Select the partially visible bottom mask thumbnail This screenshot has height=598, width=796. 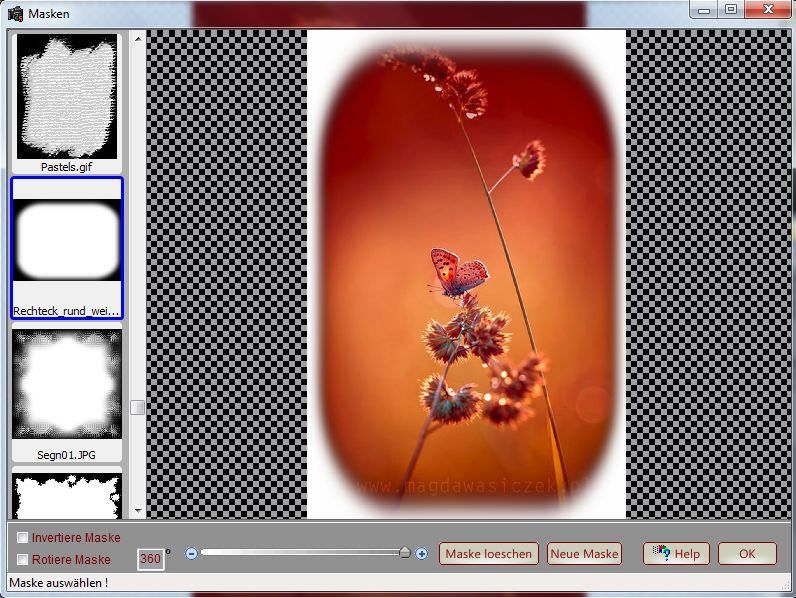(67, 495)
